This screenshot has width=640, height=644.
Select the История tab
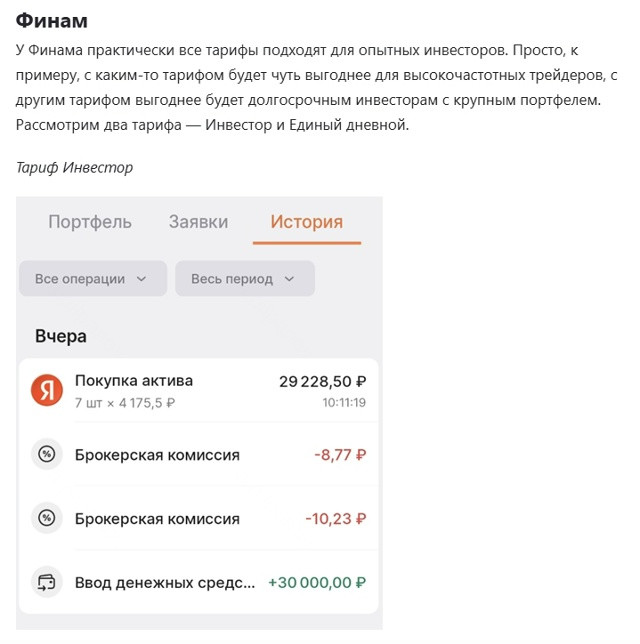(306, 222)
